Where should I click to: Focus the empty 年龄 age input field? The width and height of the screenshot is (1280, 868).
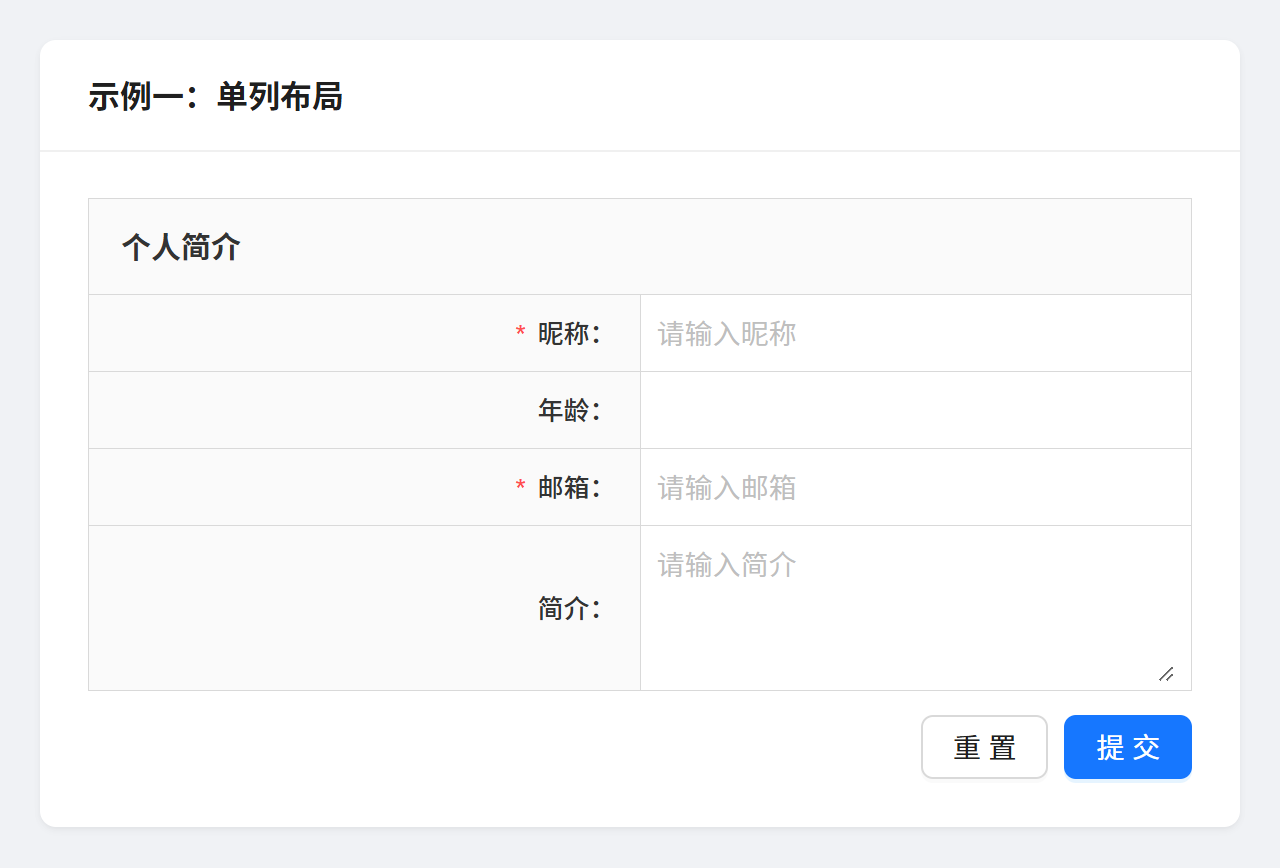coord(915,410)
